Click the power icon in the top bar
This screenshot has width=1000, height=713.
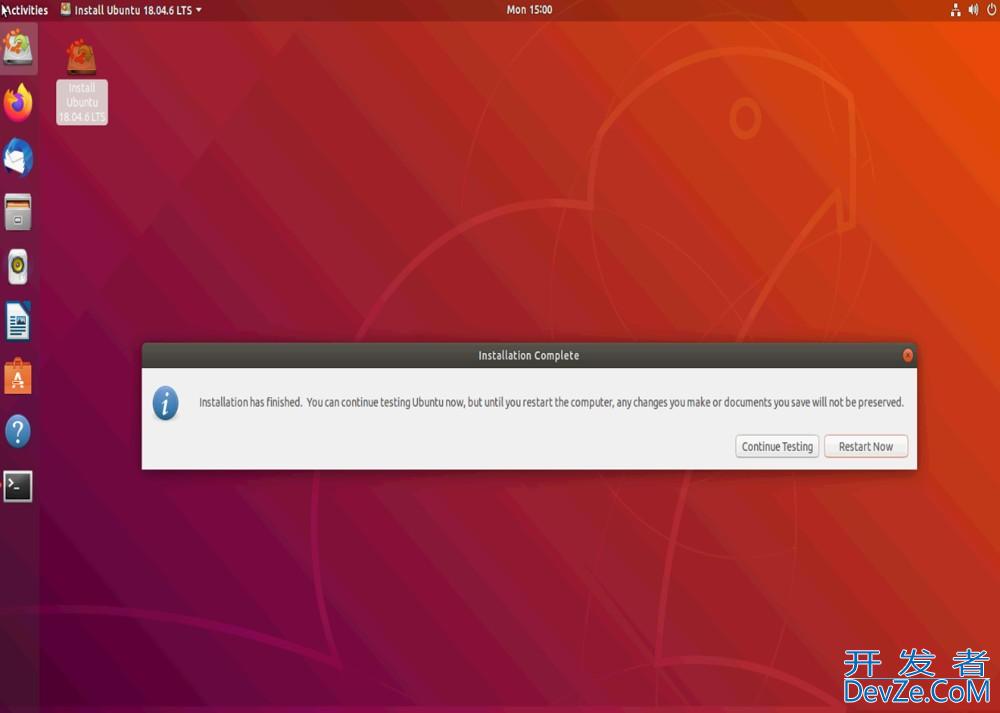coord(992,10)
